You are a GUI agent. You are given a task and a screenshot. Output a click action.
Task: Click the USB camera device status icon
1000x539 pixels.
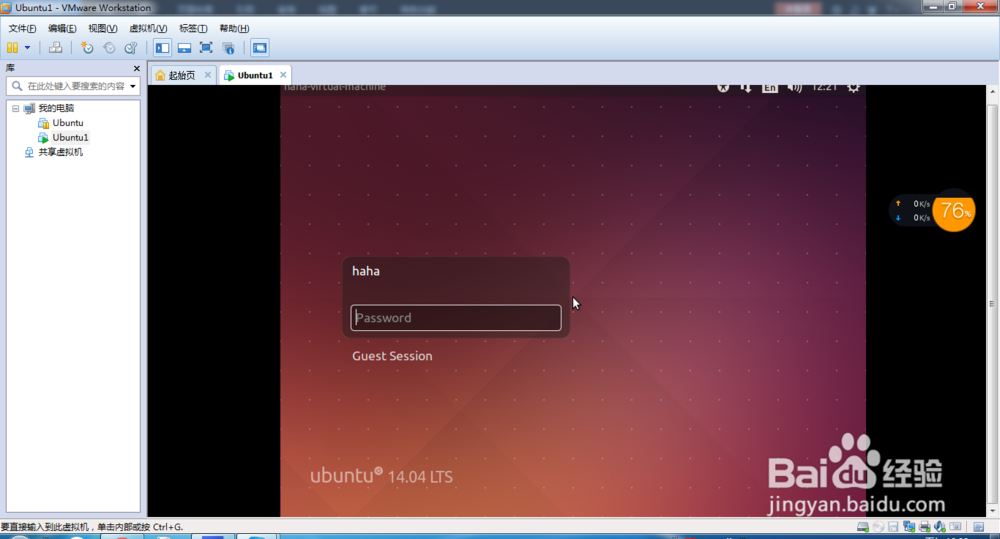(955, 527)
